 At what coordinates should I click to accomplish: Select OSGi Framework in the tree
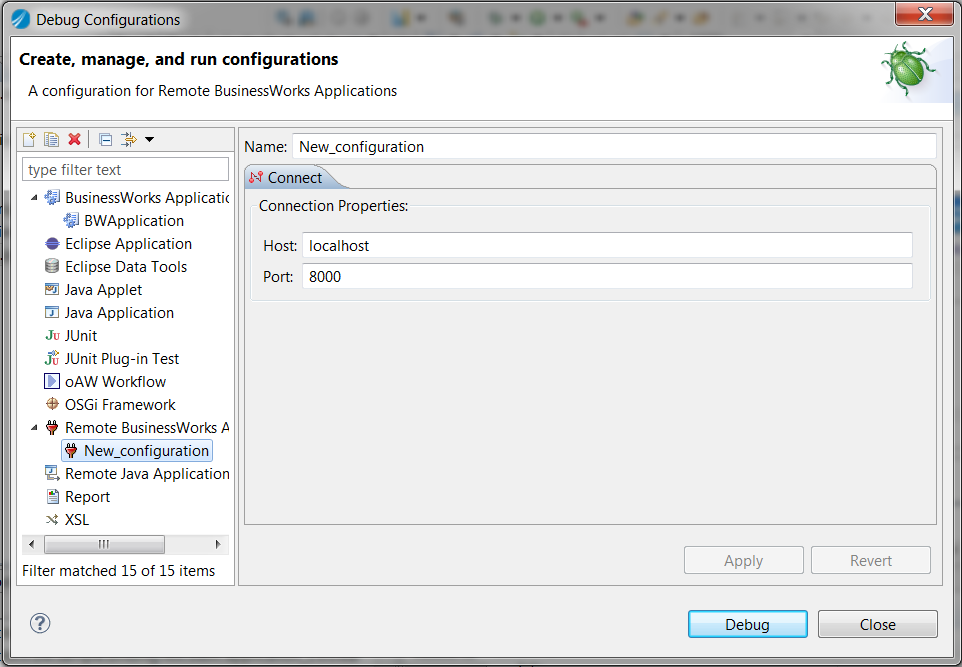(x=120, y=404)
